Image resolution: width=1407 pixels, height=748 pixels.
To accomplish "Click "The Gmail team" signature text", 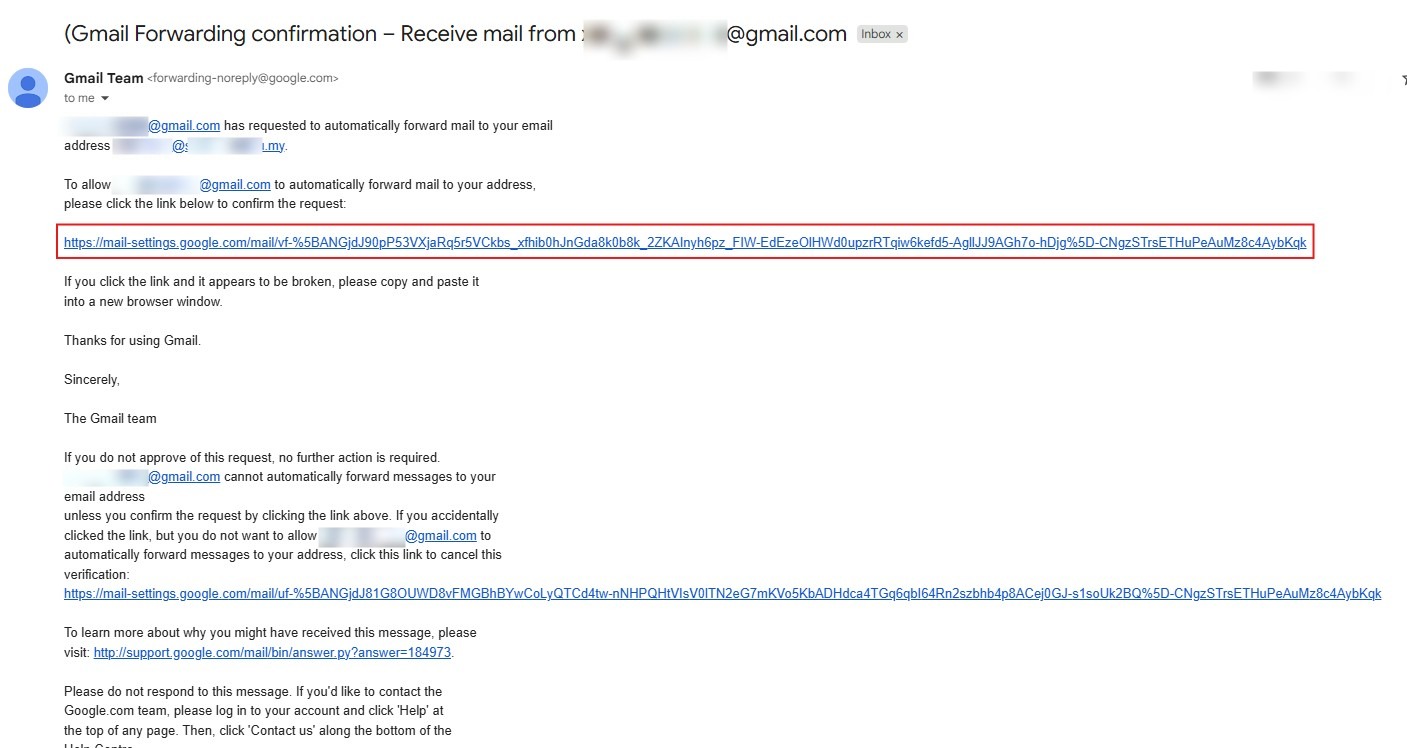I will click(110, 419).
